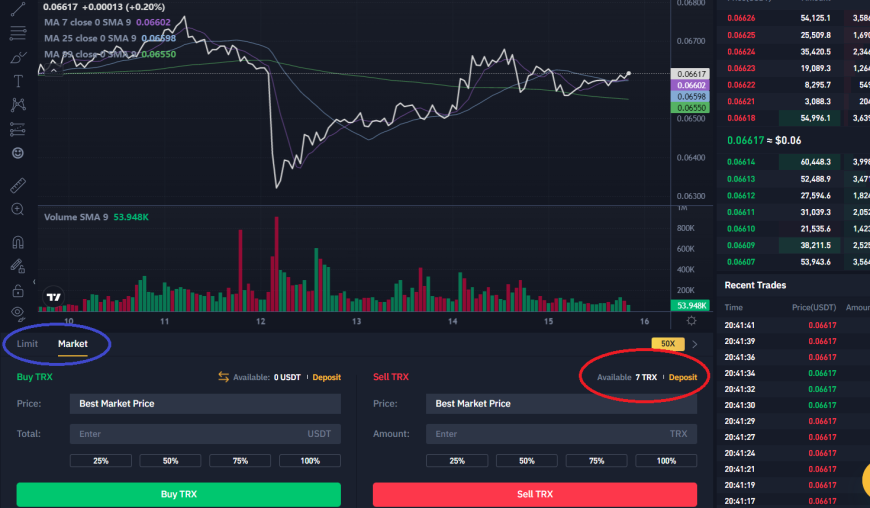The image size is (870, 508).
Task: Collapse the indicator legend chevron
Action: (x=54, y=70)
